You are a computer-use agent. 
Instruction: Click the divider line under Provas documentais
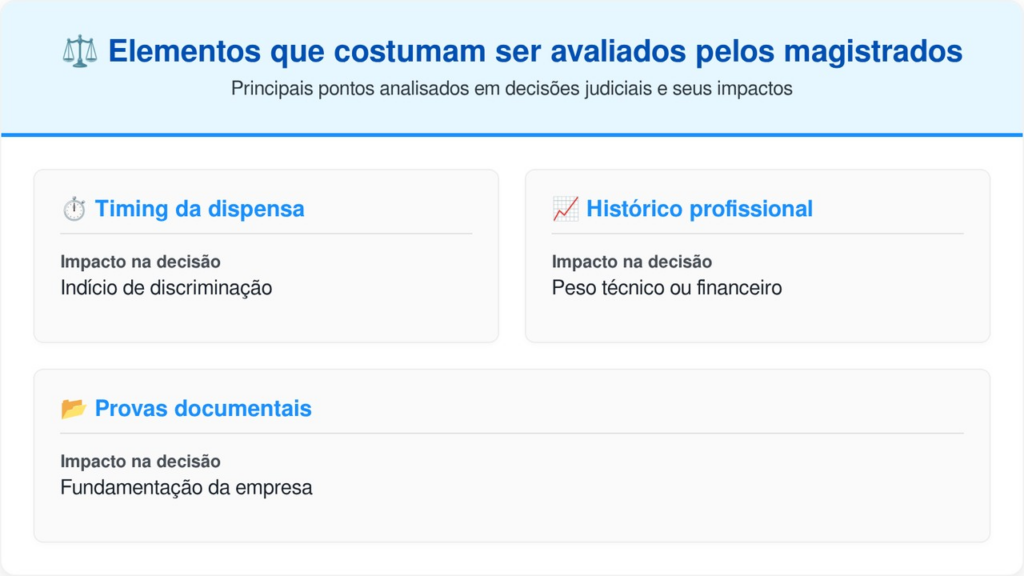[512, 433]
